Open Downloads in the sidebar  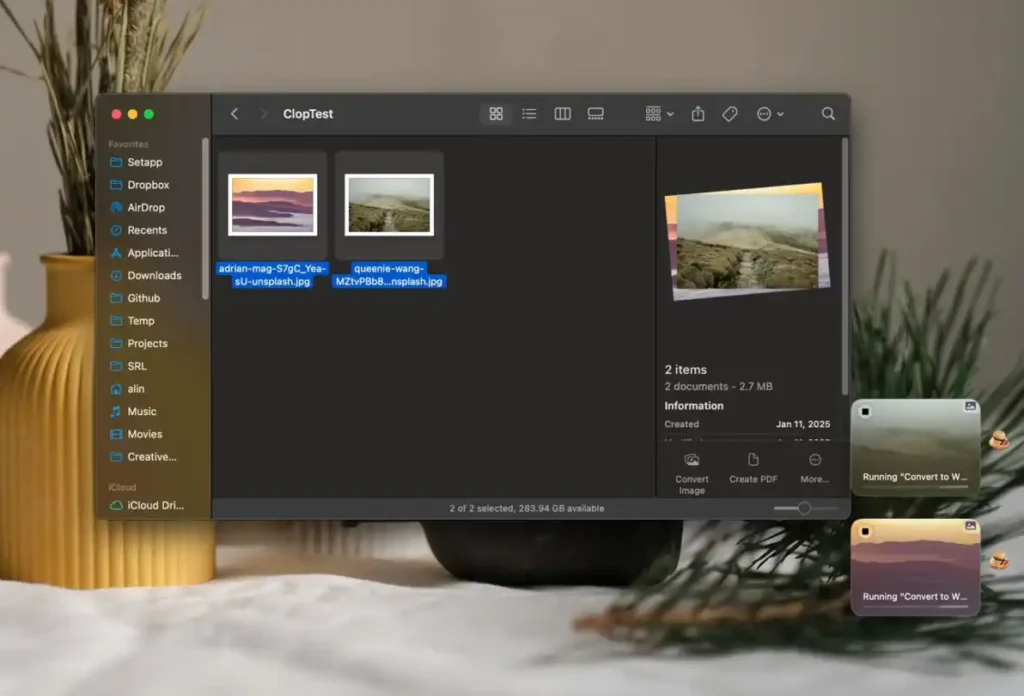(154, 275)
